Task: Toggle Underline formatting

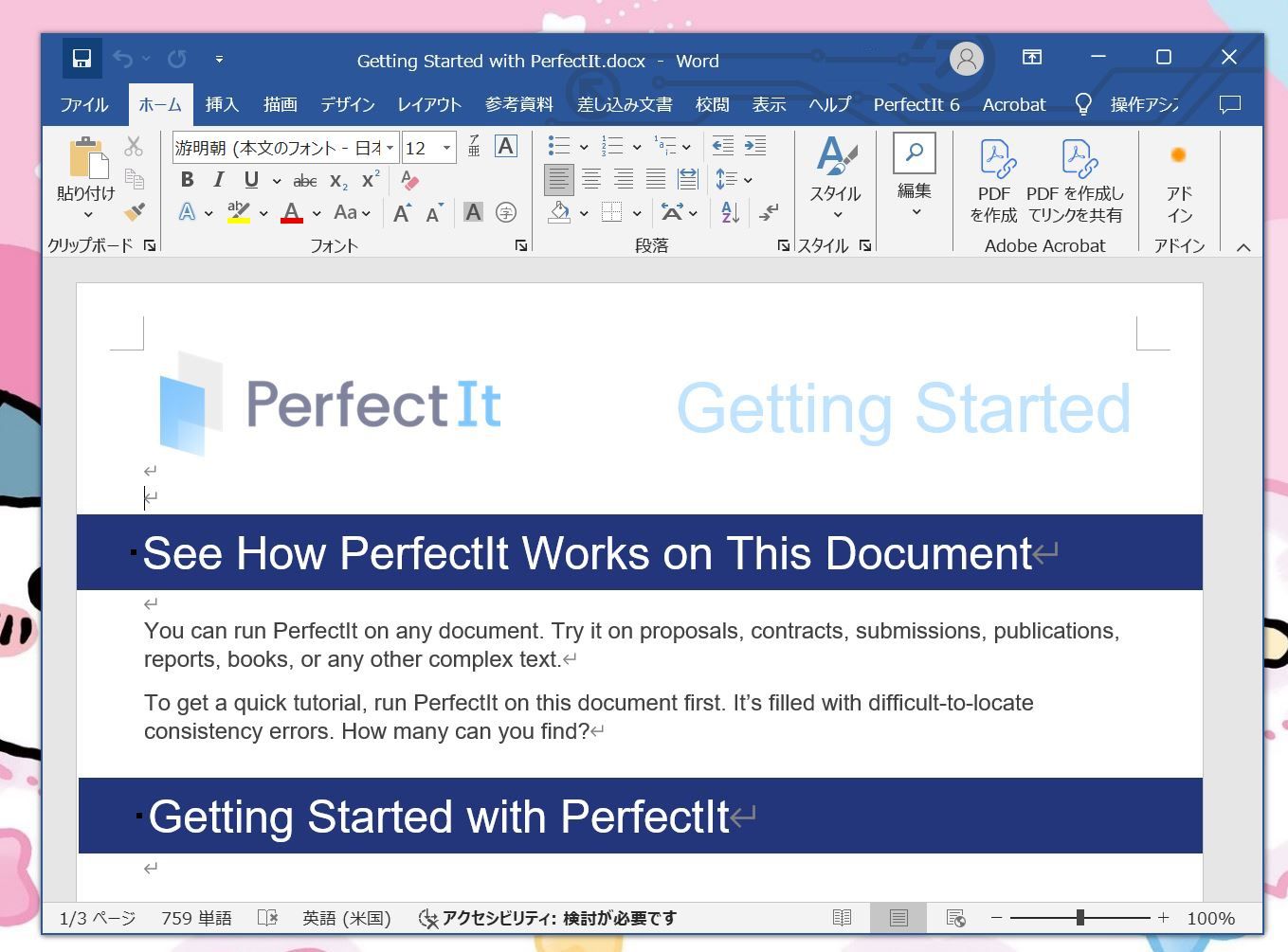Action: [250, 180]
